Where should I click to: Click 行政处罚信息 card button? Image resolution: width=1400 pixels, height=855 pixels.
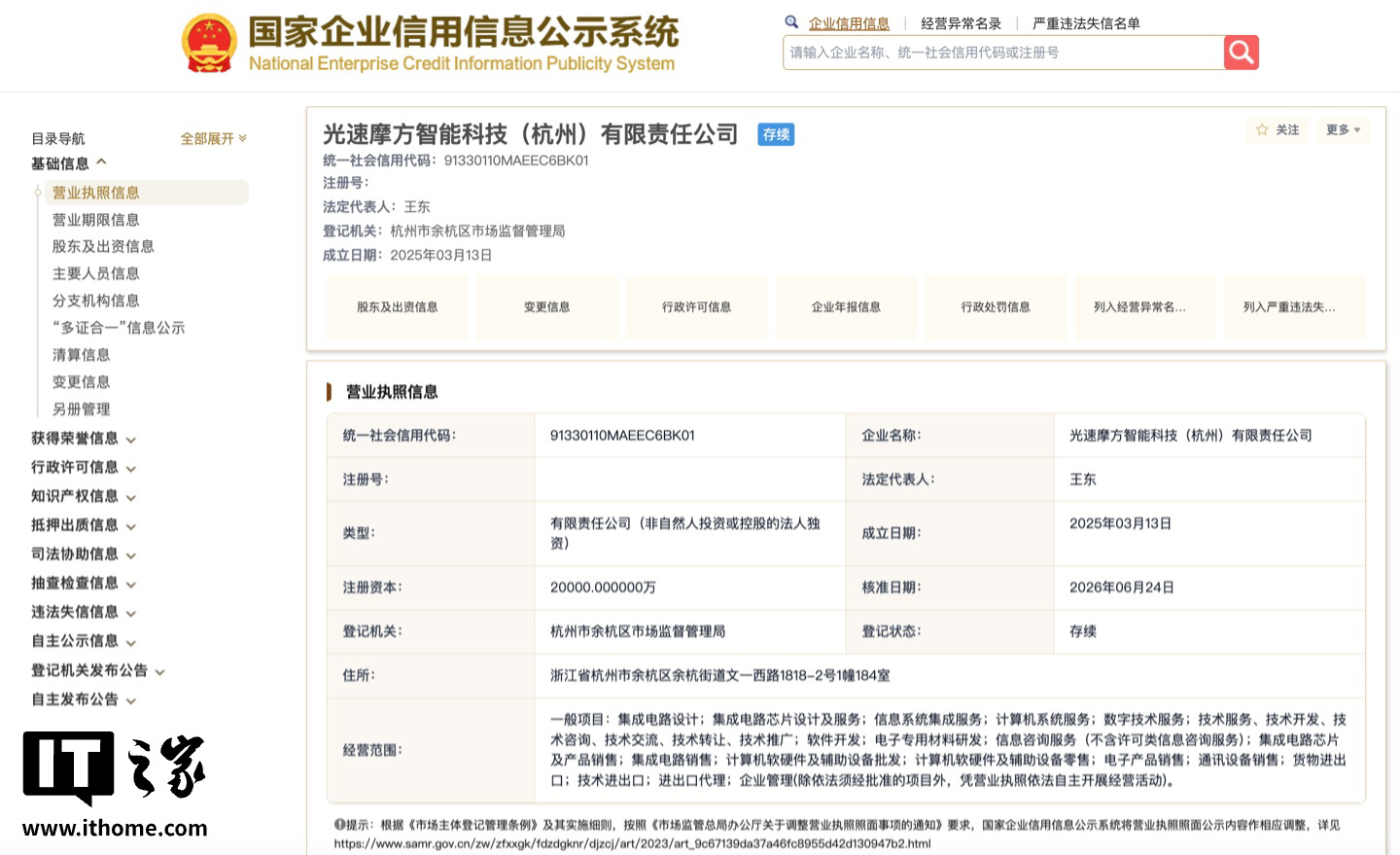(996, 307)
